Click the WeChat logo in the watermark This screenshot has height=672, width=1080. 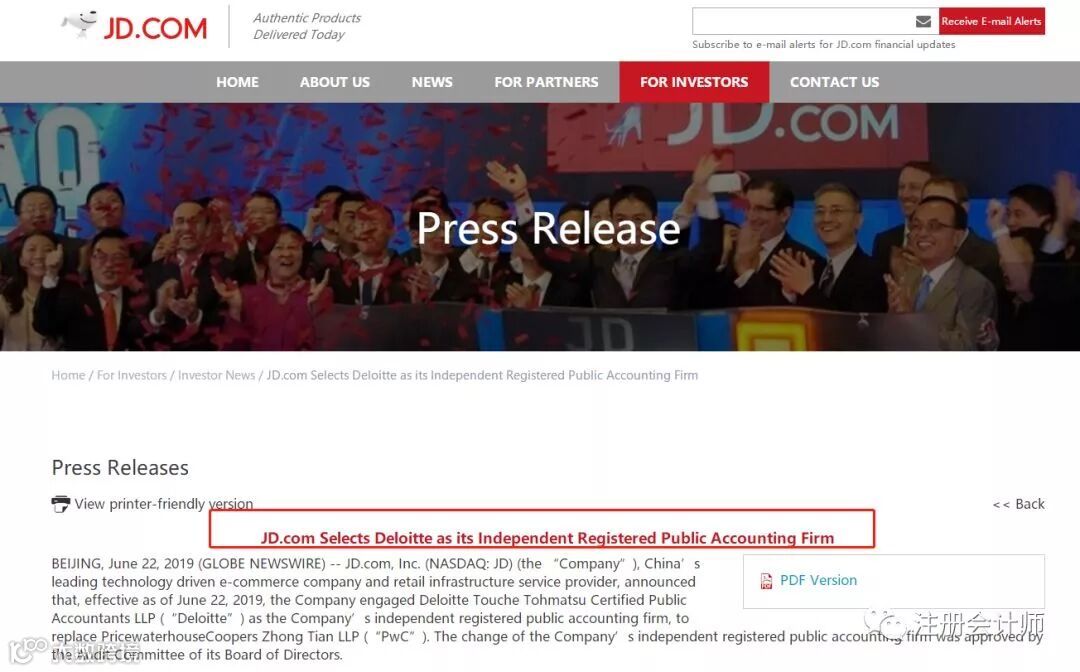[x=887, y=624]
